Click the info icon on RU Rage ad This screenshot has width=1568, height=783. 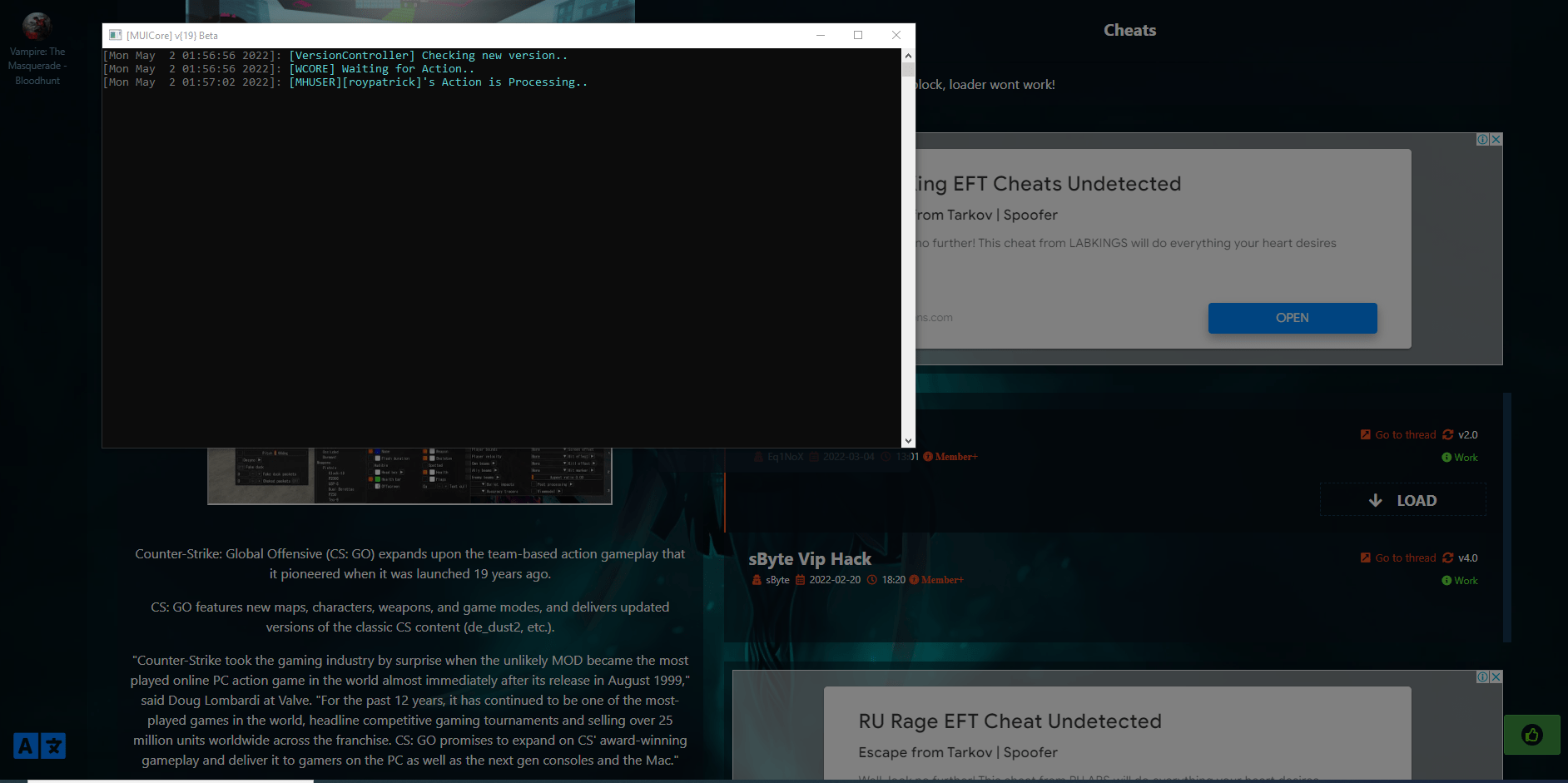click(1483, 677)
